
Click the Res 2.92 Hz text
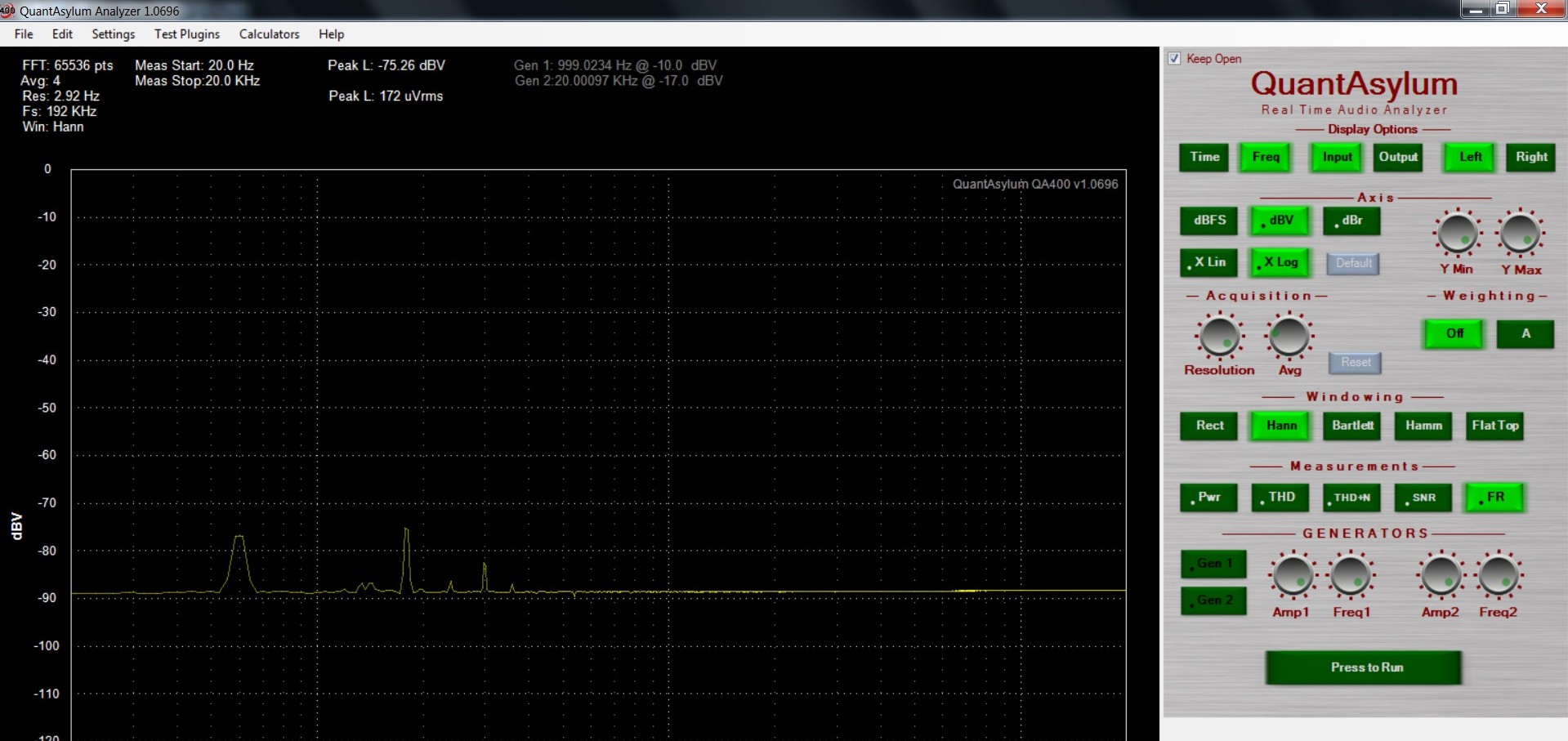click(61, 96)
